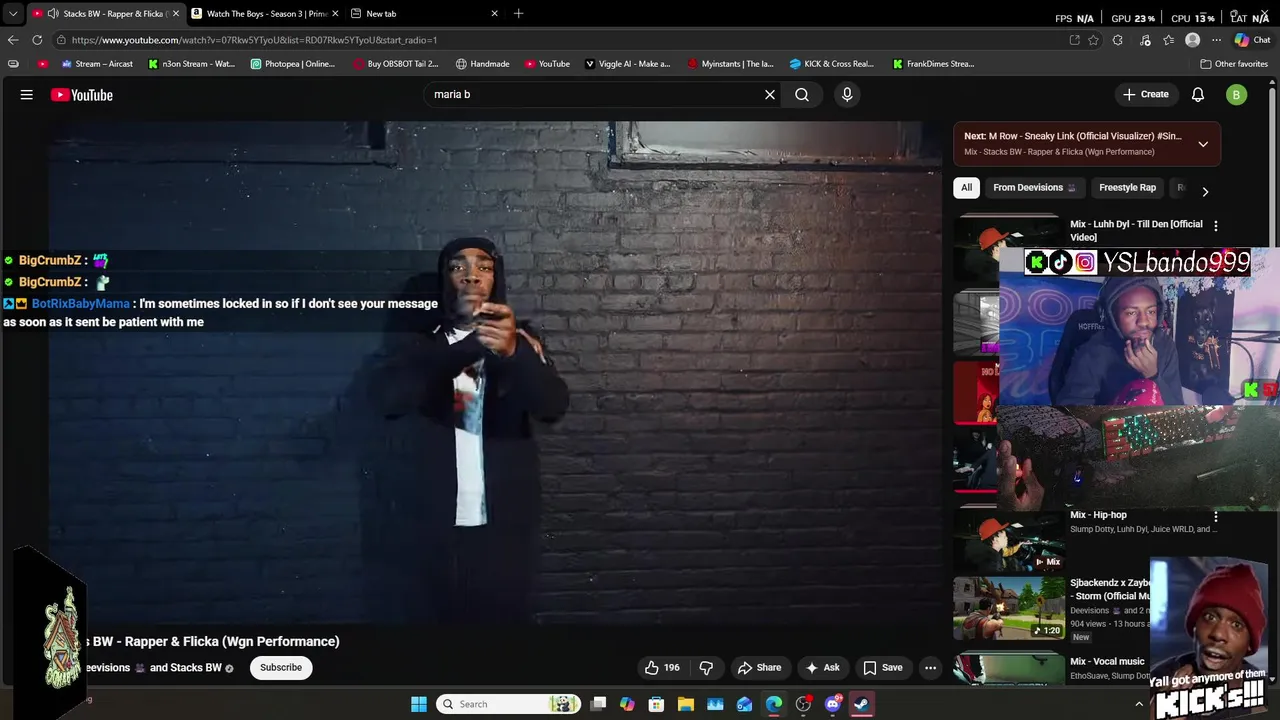Open the Windows Start menu

[x=419, y=704]
